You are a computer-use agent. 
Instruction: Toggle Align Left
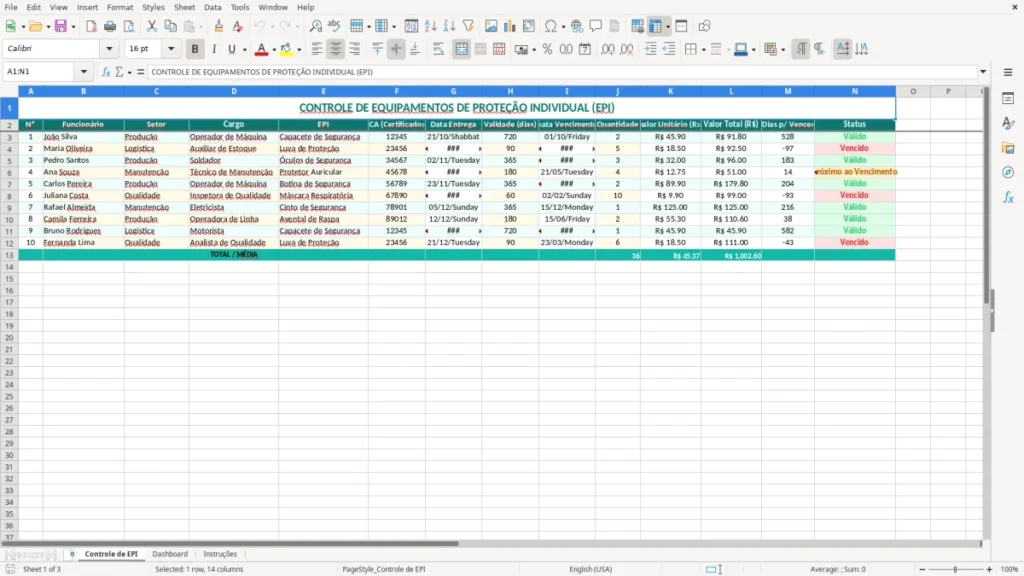pyautogui.click(x=317, y=49)
